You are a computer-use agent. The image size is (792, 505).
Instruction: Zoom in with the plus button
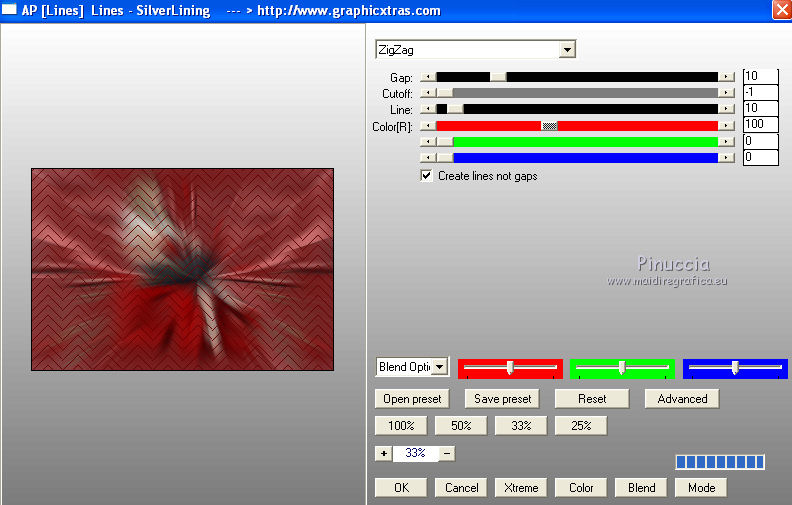383,453
